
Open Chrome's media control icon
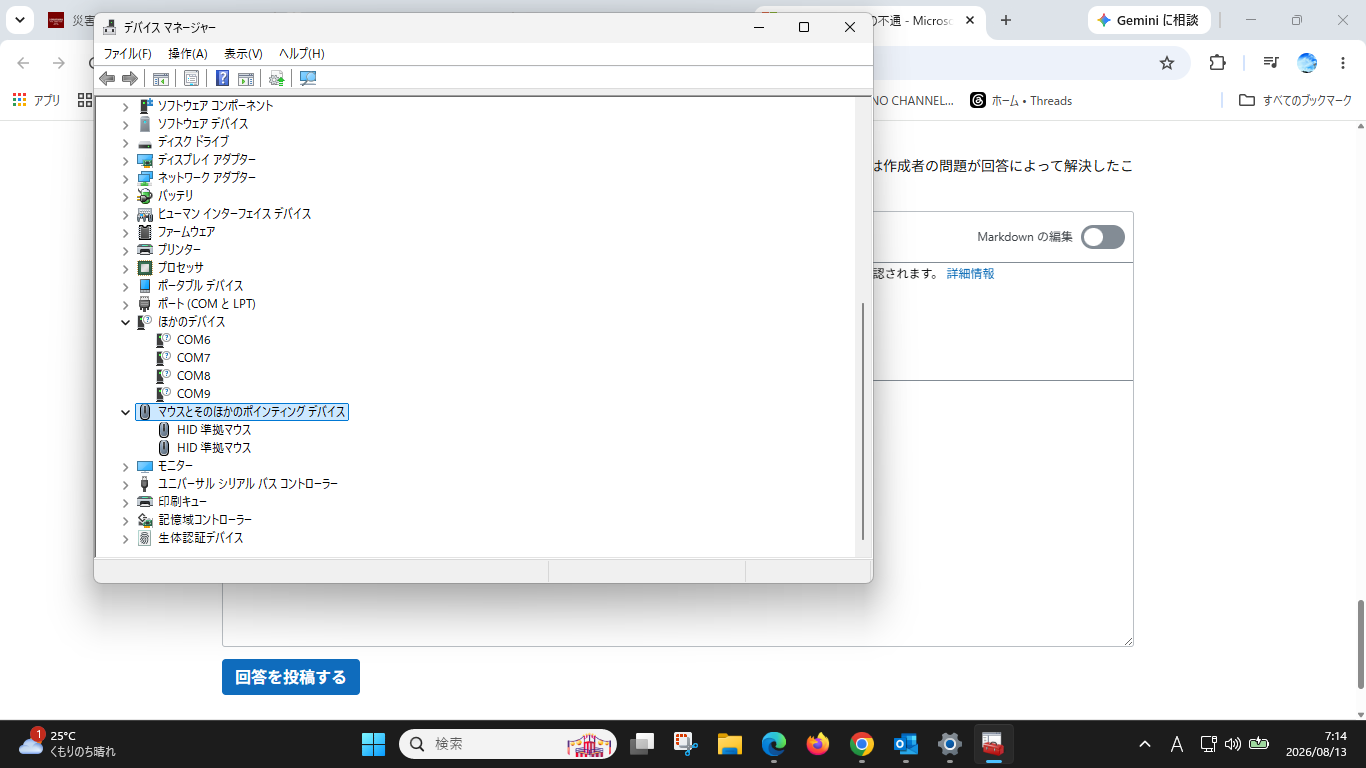pos(1271,63)
